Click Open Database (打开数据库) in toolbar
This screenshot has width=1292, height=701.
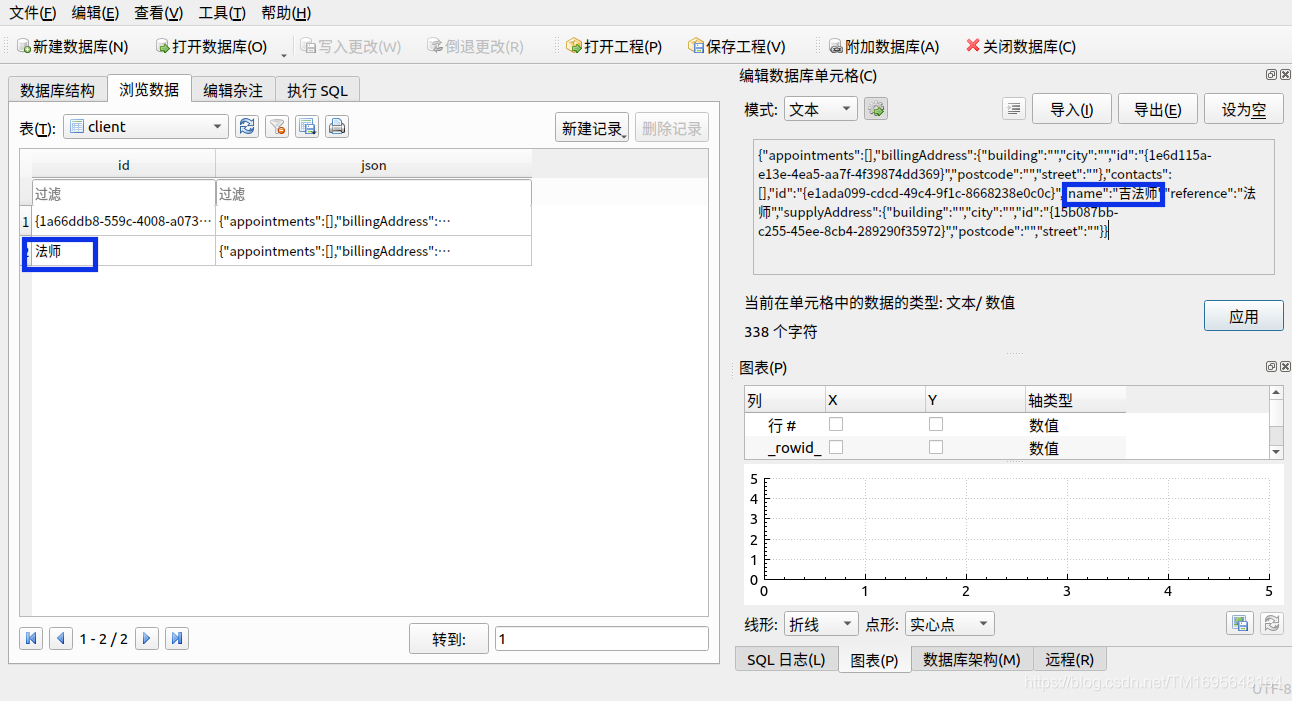click(211, 46)
